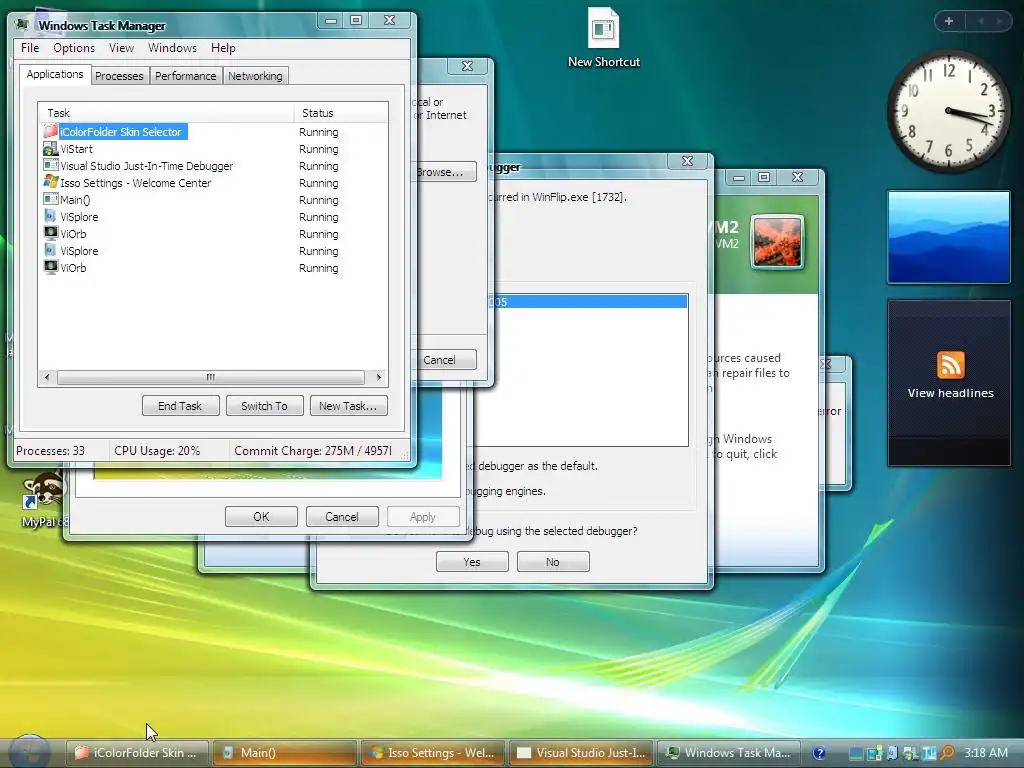Switch to the Performance tab

185,76
